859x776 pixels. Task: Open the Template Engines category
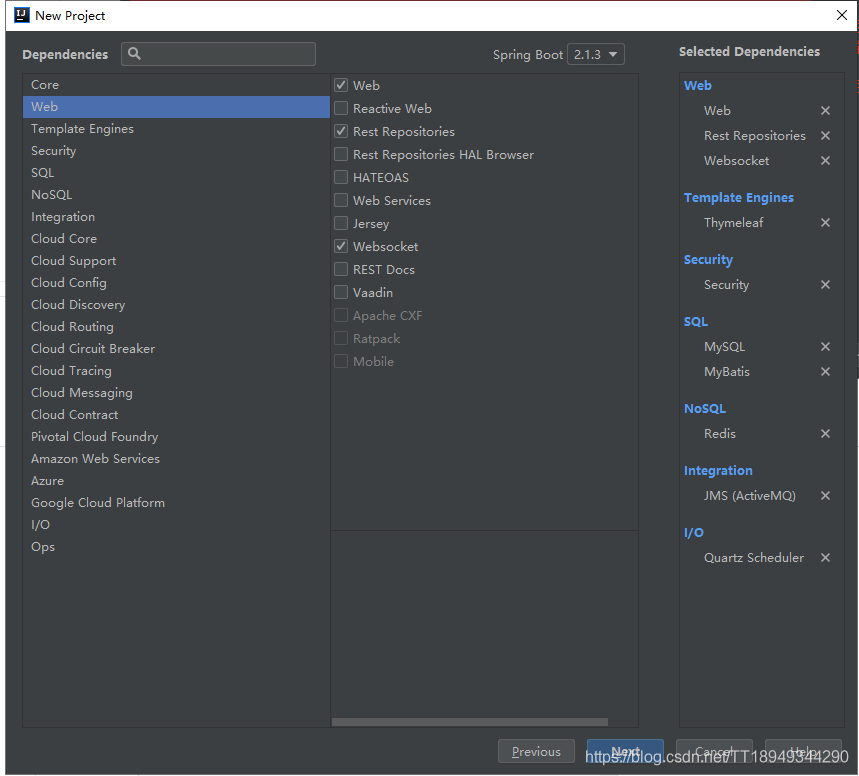[176, 129]
